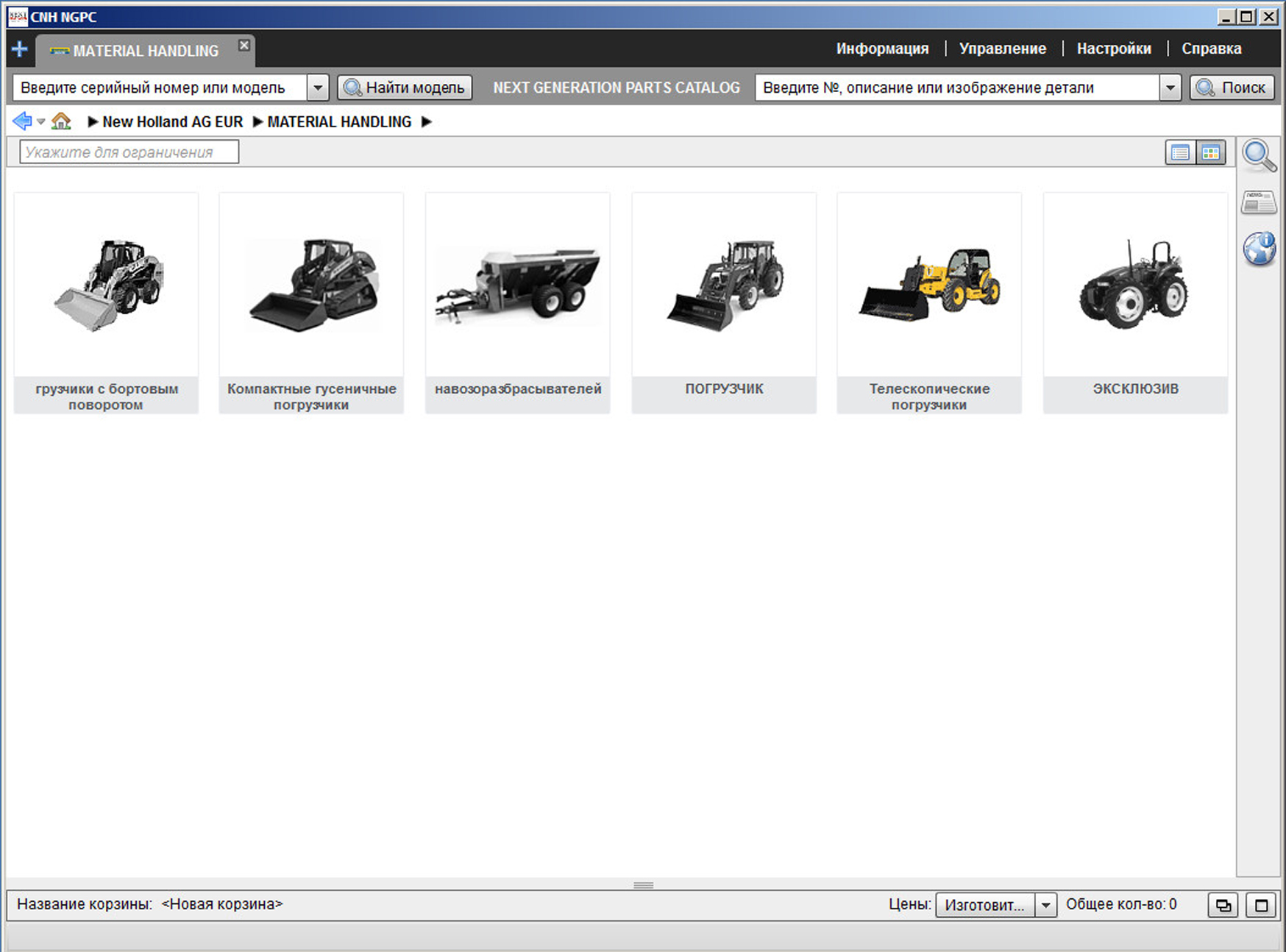The width and height of the screenshot is (1286, 952).
Task: Click the Найти модель button
Action: tap(405, 88)
